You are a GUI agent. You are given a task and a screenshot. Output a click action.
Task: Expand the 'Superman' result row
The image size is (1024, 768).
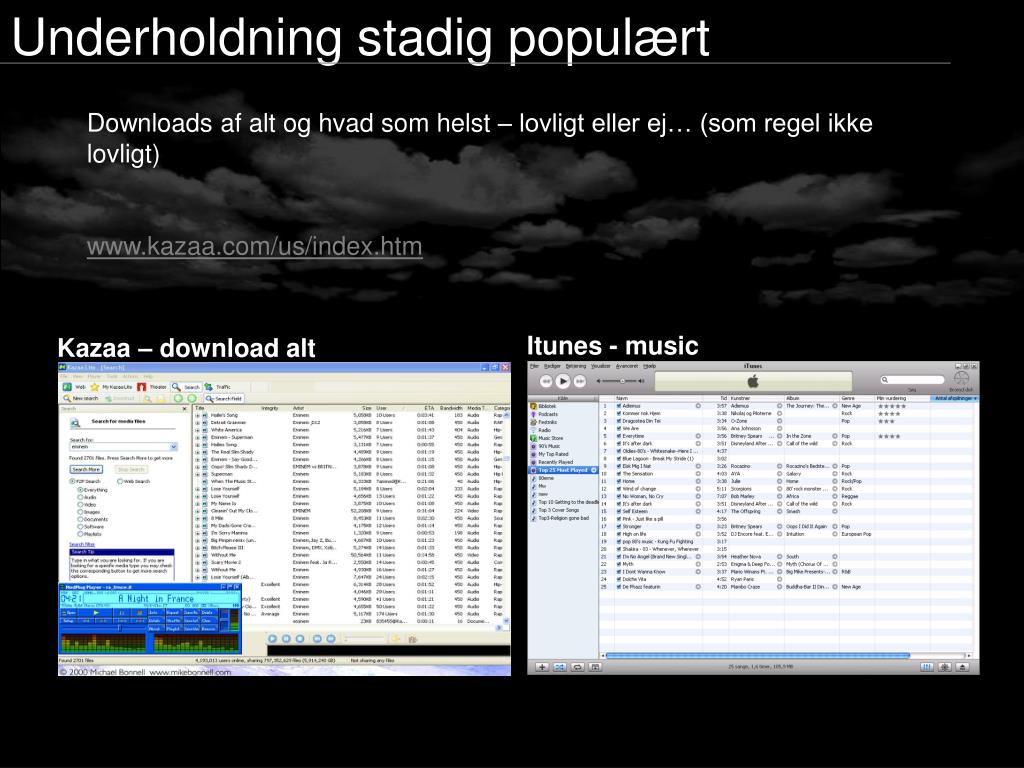click(197, 474)
